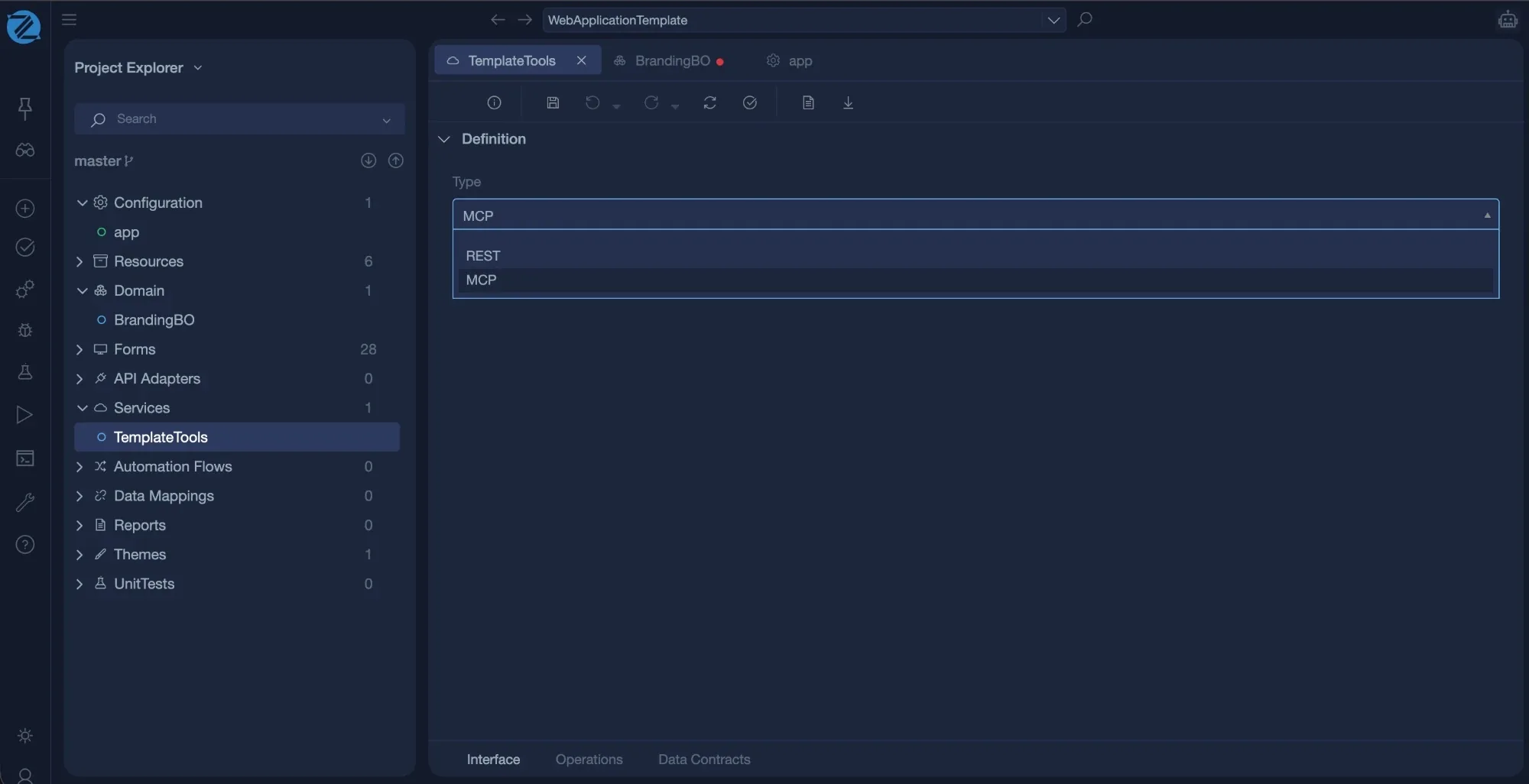Click the magnifier search icon in top bar

coord(1085,20)
